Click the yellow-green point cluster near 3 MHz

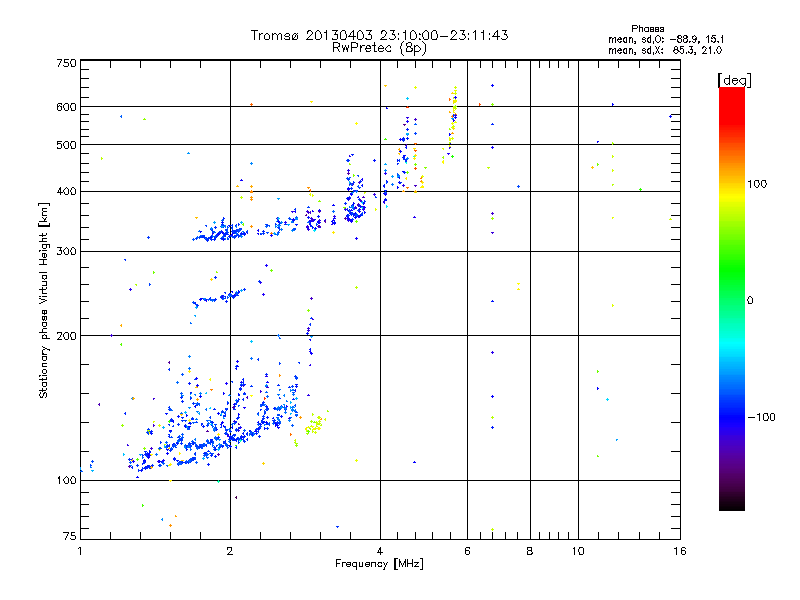315,425
